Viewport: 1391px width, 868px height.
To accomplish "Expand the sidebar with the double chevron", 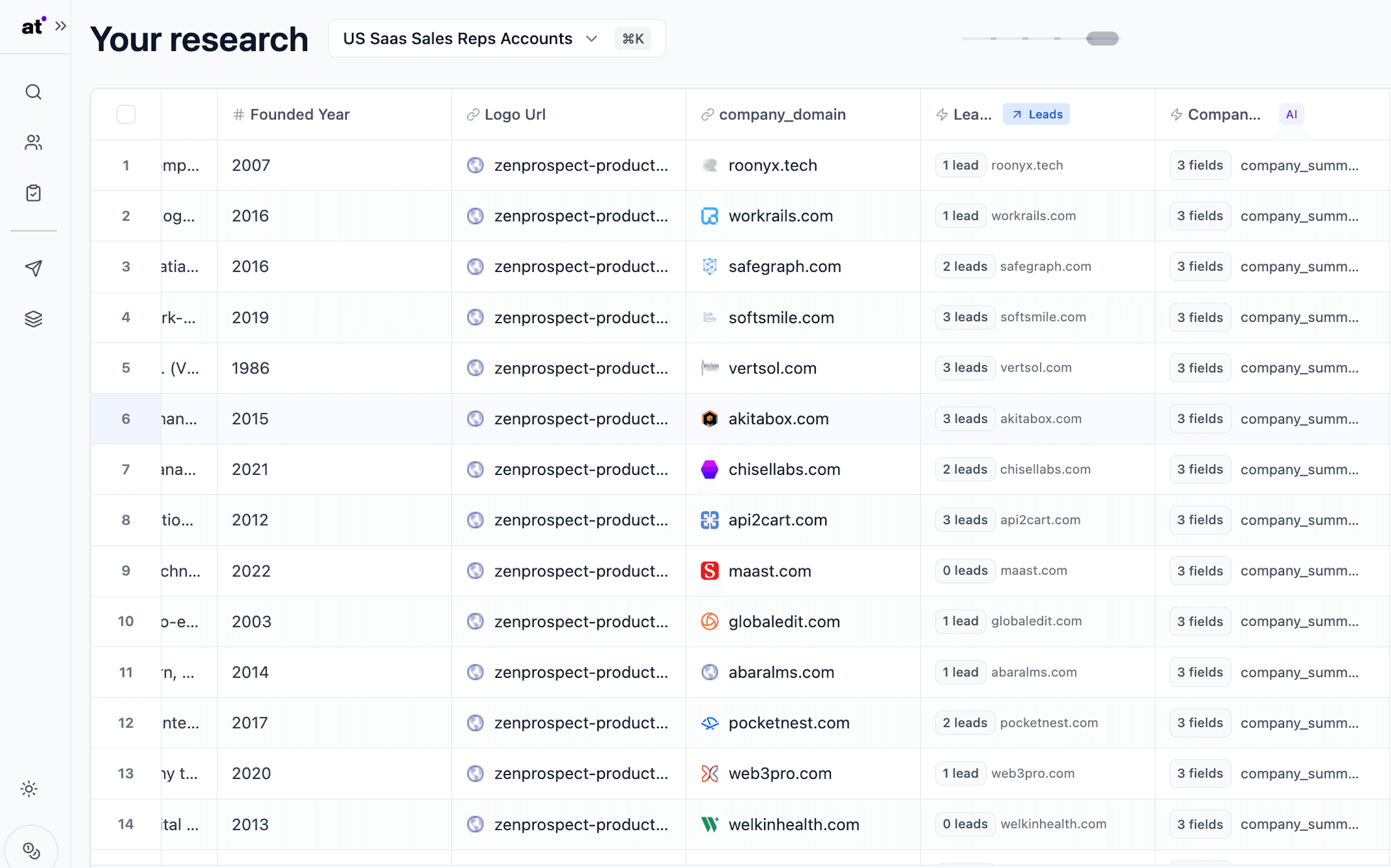I will tap(60, 26).
